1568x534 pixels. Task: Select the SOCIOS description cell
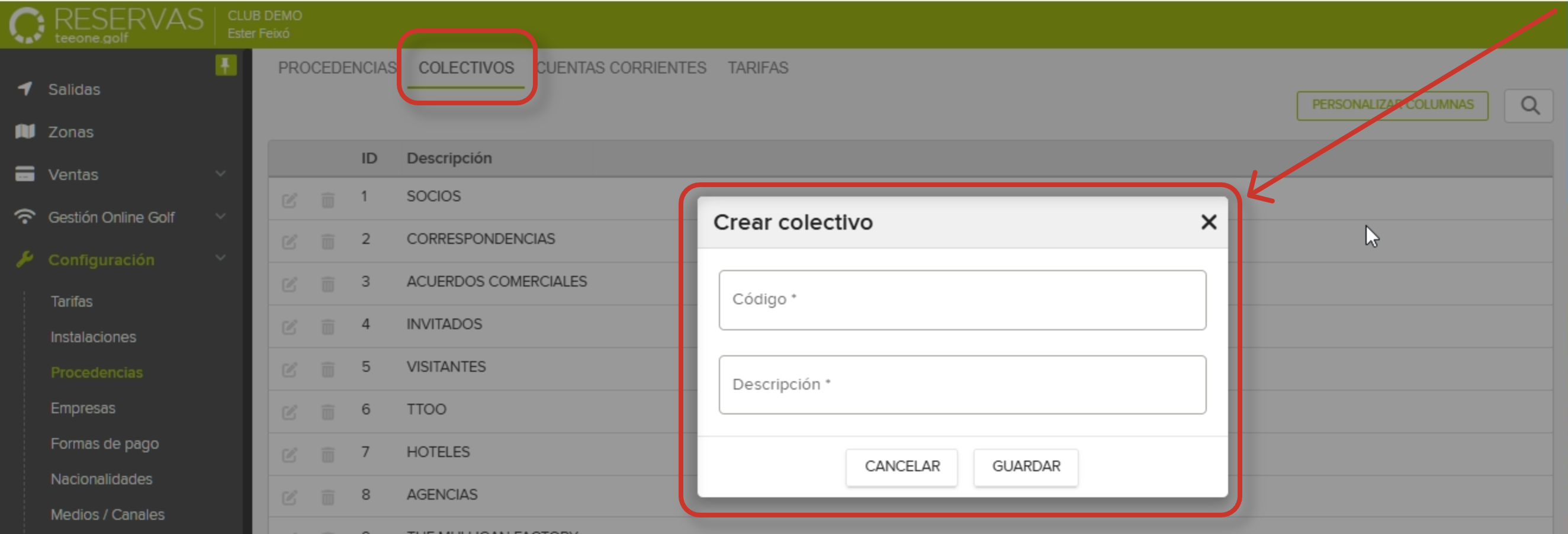tap(433, 196)
